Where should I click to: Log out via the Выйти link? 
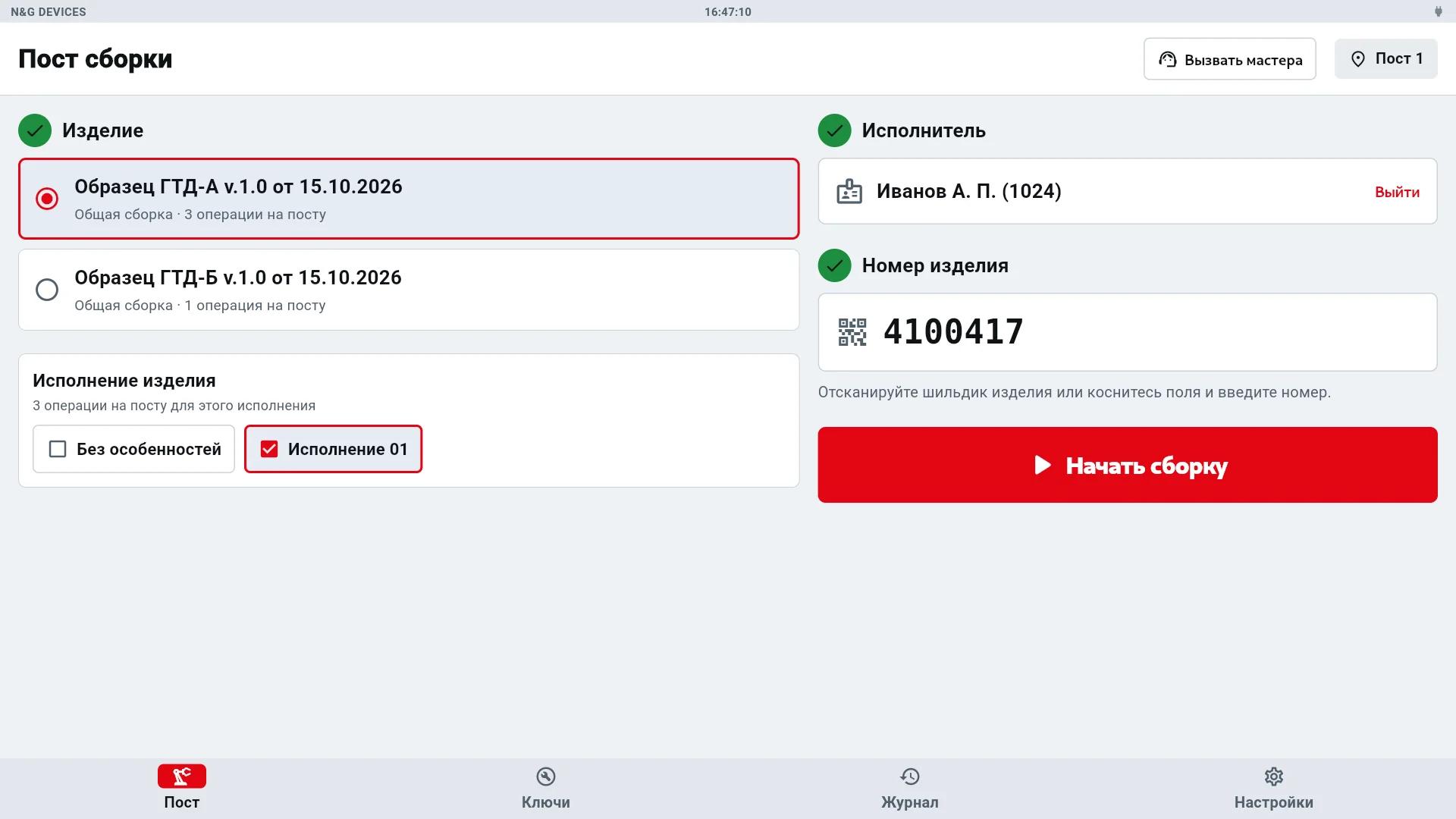pyautogui.click(x=1397, y=192)
